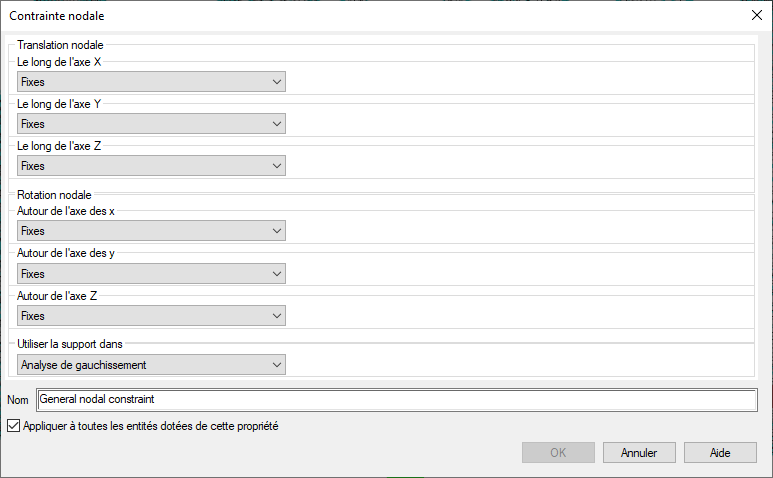The width and height of the screenshot is (773, 478).
Task: Close the Contrainte nodale dialog
Action: pos(756,15)
